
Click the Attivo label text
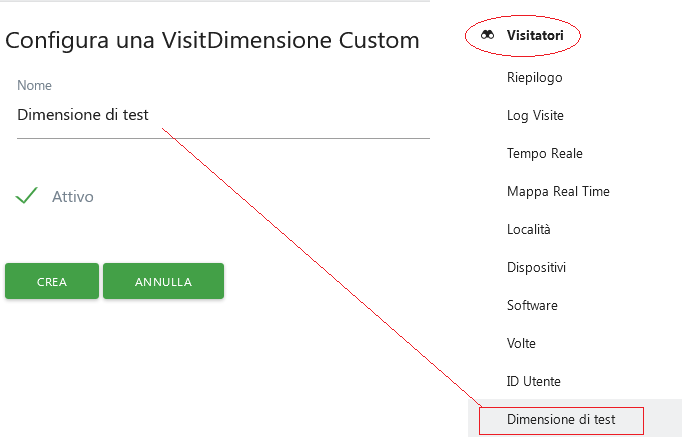(73, 197)
